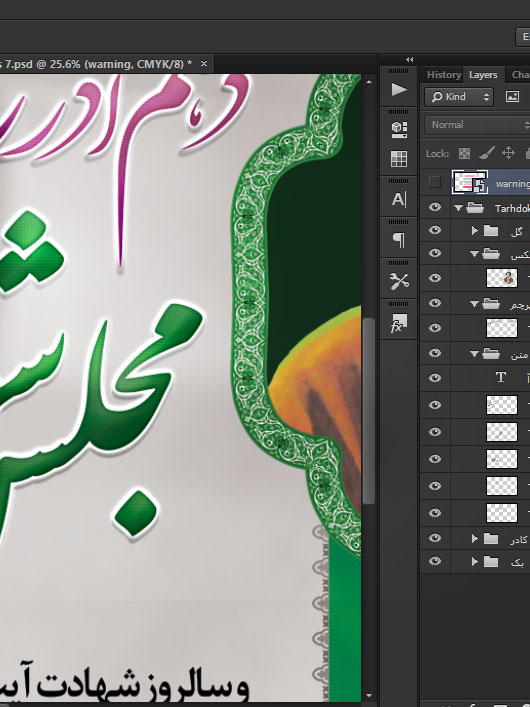530x707 pixels.
Task: Click the canvas scroll up arrow
Action: tap(369, 82)
